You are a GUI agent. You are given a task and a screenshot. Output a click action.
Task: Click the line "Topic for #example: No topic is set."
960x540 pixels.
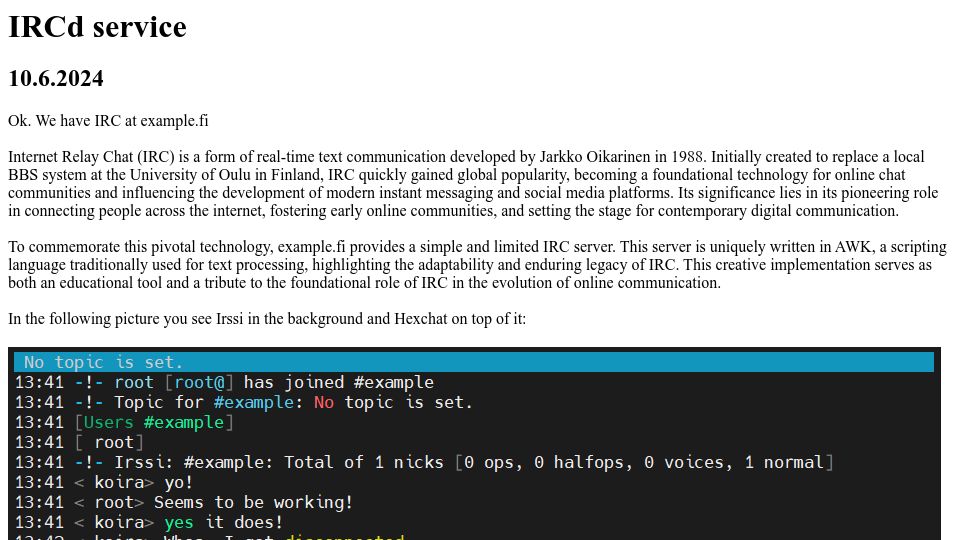pos(244,402)
